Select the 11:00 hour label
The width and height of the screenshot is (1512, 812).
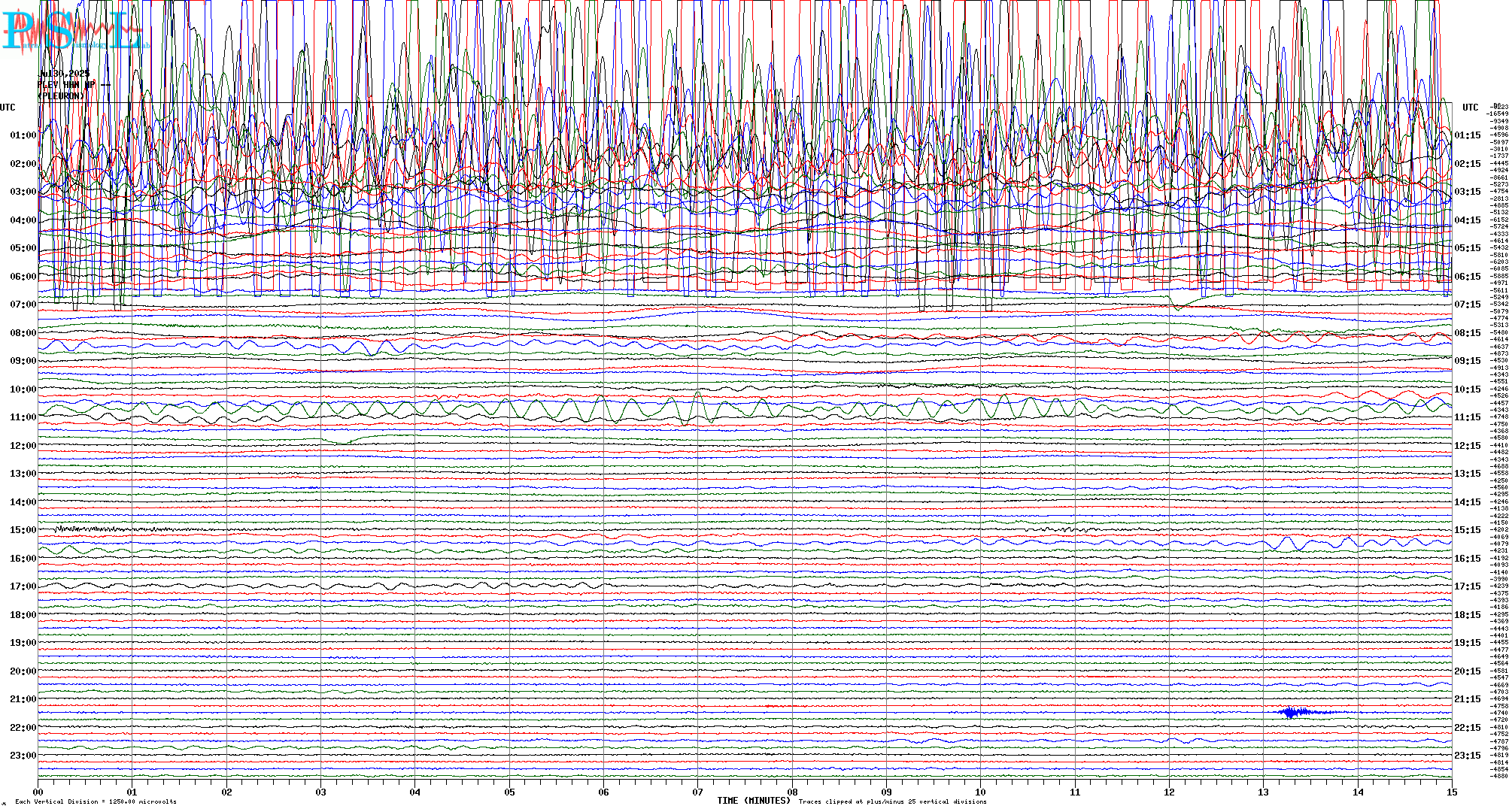point(23,417)
